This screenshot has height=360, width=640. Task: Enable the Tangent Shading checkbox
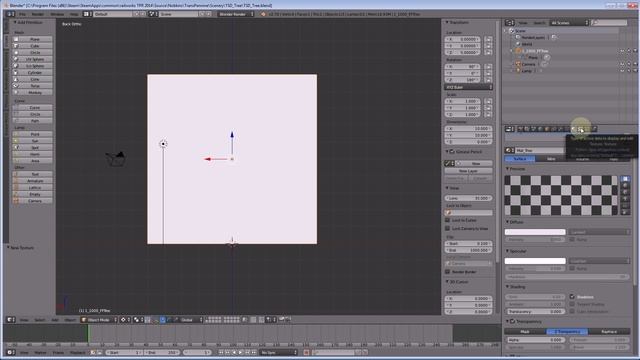click(x=572, y=304)
